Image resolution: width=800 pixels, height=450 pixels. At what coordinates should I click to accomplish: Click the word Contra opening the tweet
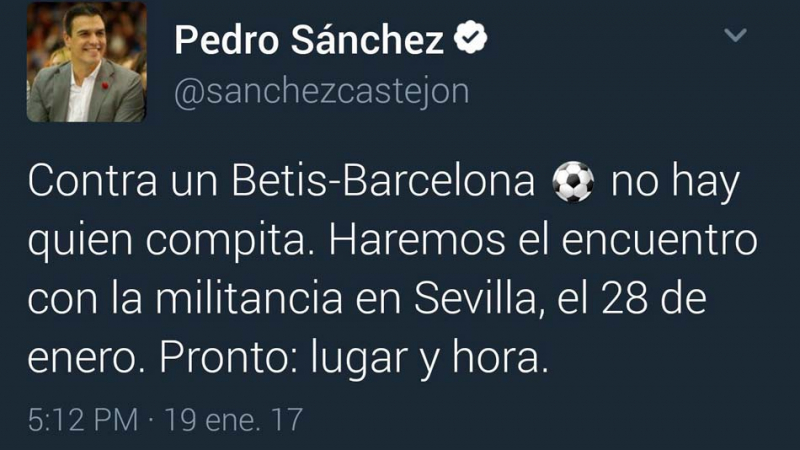(x=92, y=181)
